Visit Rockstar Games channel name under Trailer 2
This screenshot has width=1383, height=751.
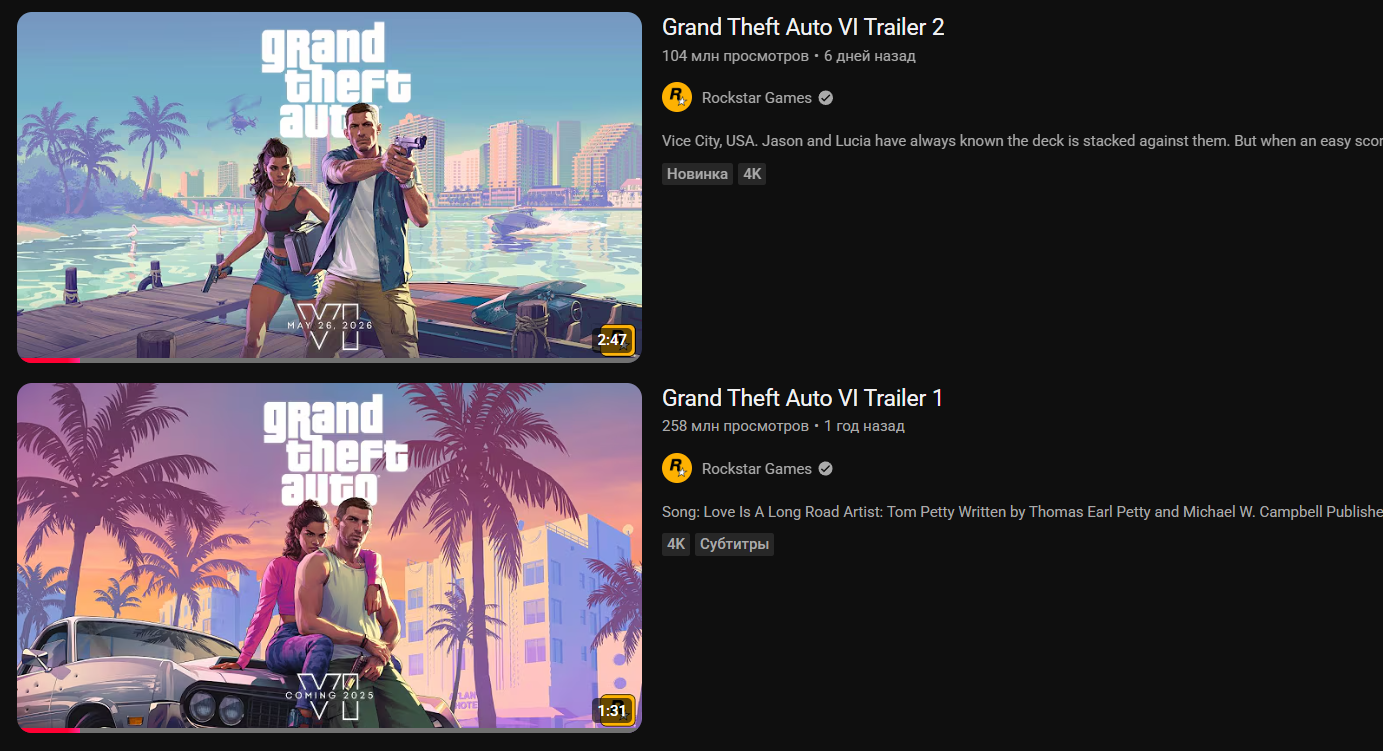[757, 98]
